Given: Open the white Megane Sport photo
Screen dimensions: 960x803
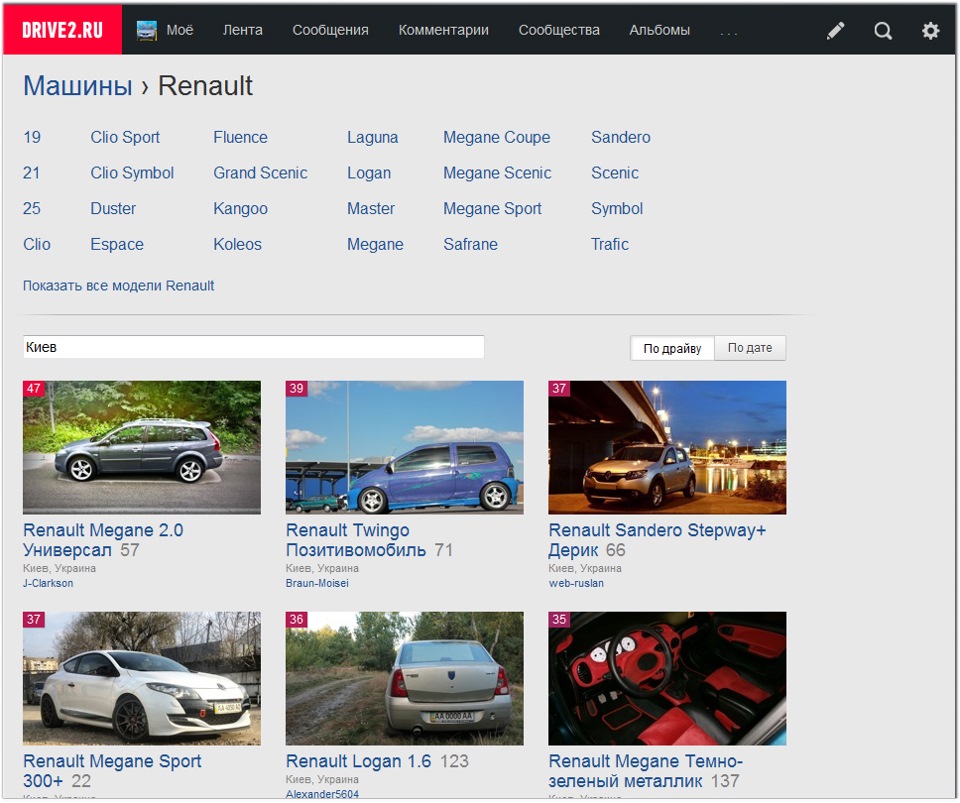Looking at the screenshot, I should [x=142, y=678].
